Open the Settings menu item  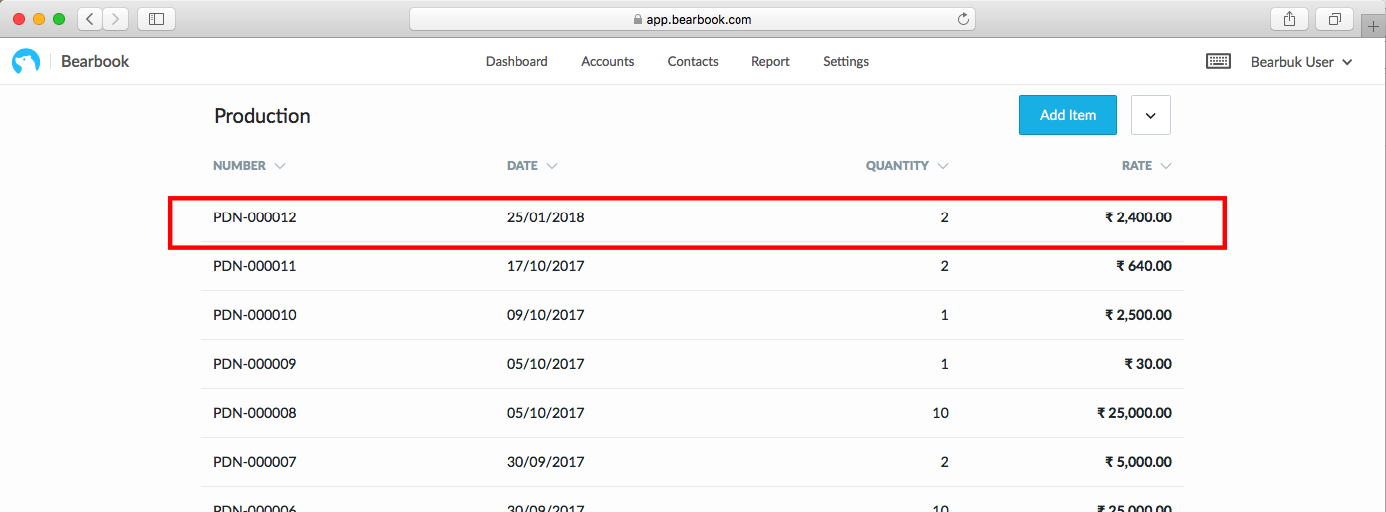coord(846,62)
